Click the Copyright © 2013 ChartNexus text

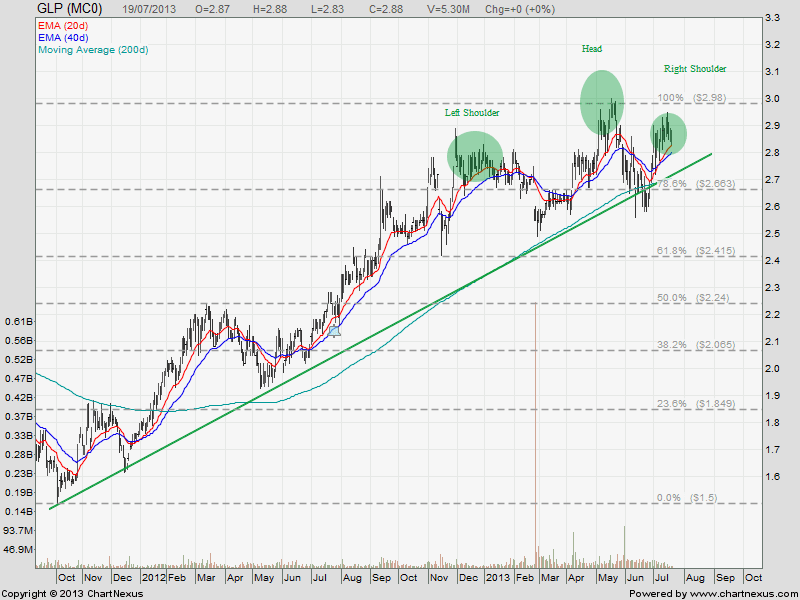pyautogui.click(x=72, y=594)
